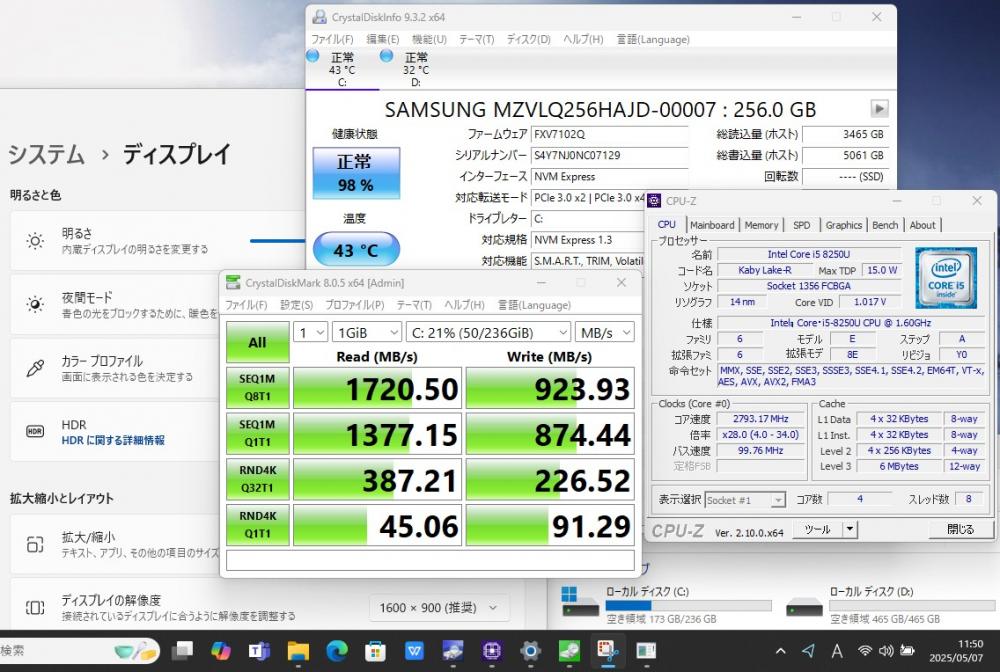Click location arrow icon in system tray
1000x672 pixels.
coord(808,651)
